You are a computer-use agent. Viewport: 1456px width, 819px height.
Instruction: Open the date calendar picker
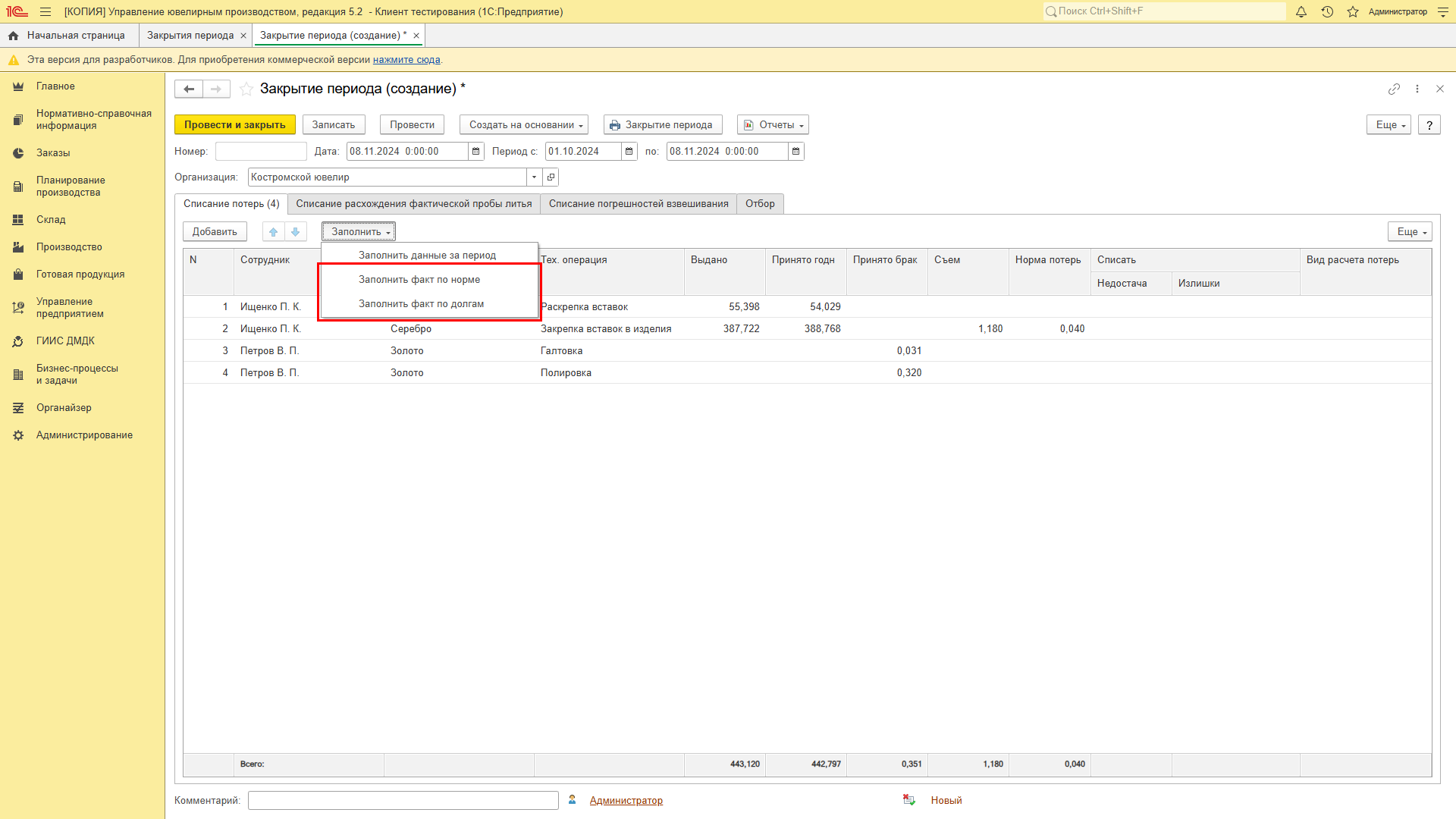pyautogui.click(x=476, y=152)
